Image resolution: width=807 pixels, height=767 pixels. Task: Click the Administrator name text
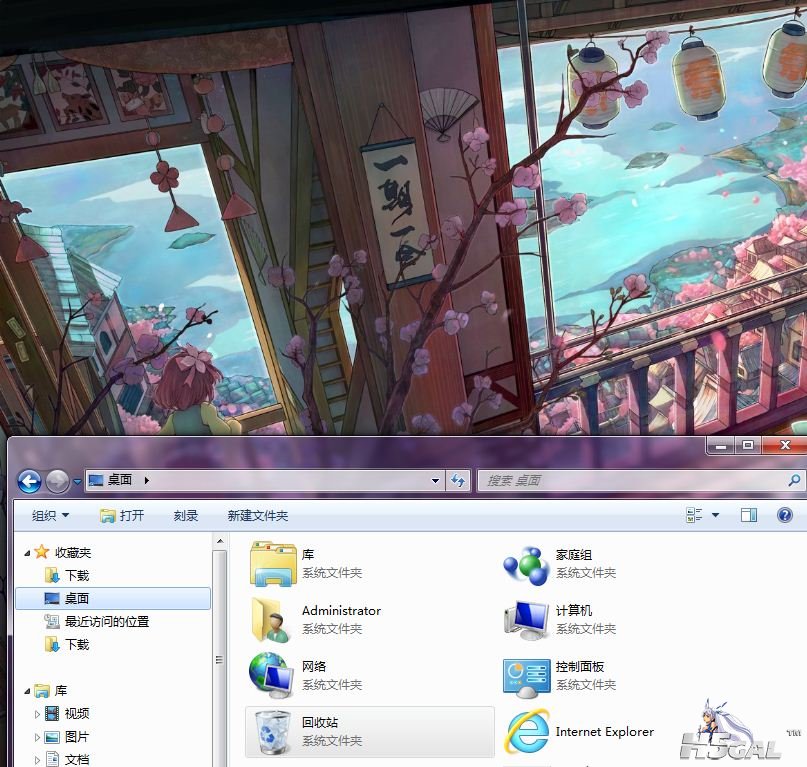pyautogui.click(x=341, y=611)
